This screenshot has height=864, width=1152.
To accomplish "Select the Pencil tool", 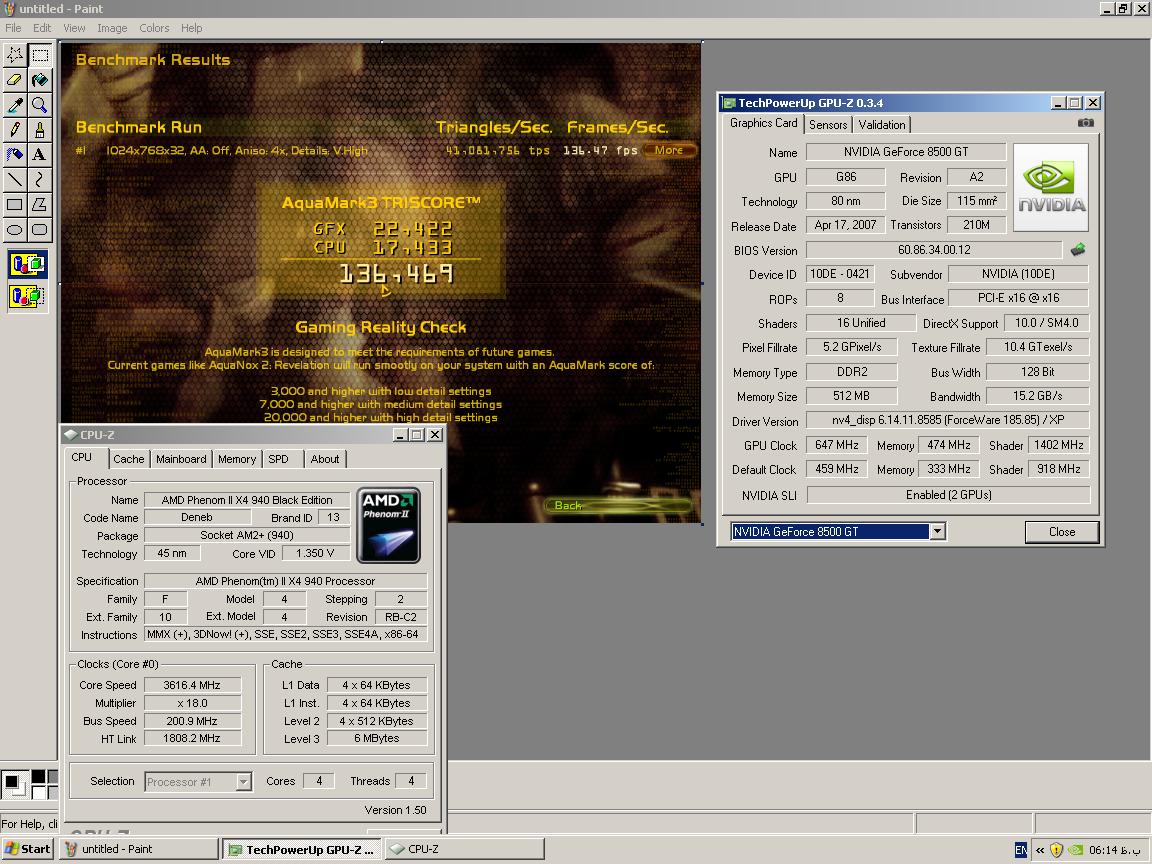I will pyautogui.click(x=15, y=130).
